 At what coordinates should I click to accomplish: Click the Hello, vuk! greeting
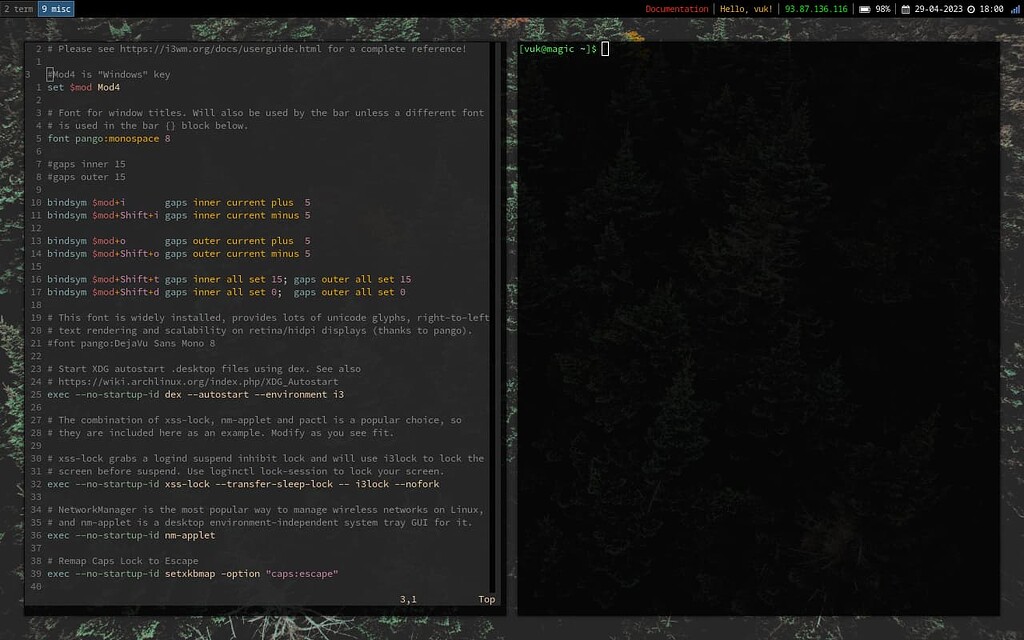tap(745, 9)
